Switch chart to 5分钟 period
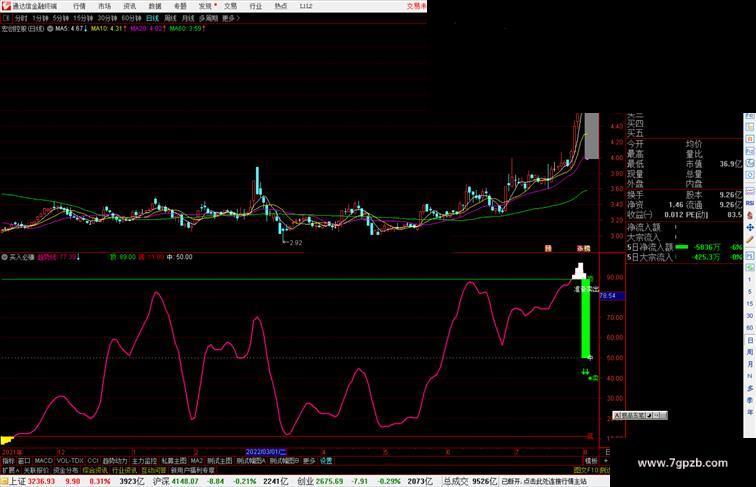 pyautogui.click(x=61, y=18)
